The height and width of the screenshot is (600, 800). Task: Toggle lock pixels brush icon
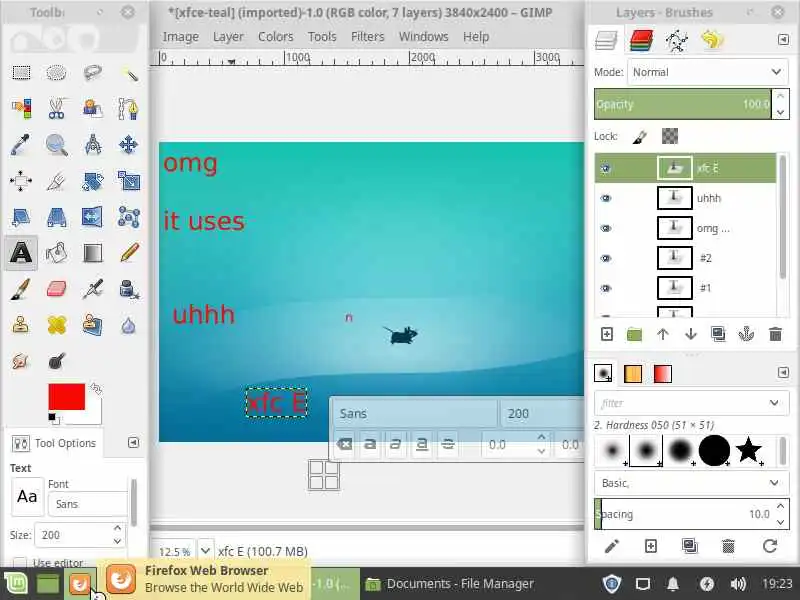tap(640, 136)
